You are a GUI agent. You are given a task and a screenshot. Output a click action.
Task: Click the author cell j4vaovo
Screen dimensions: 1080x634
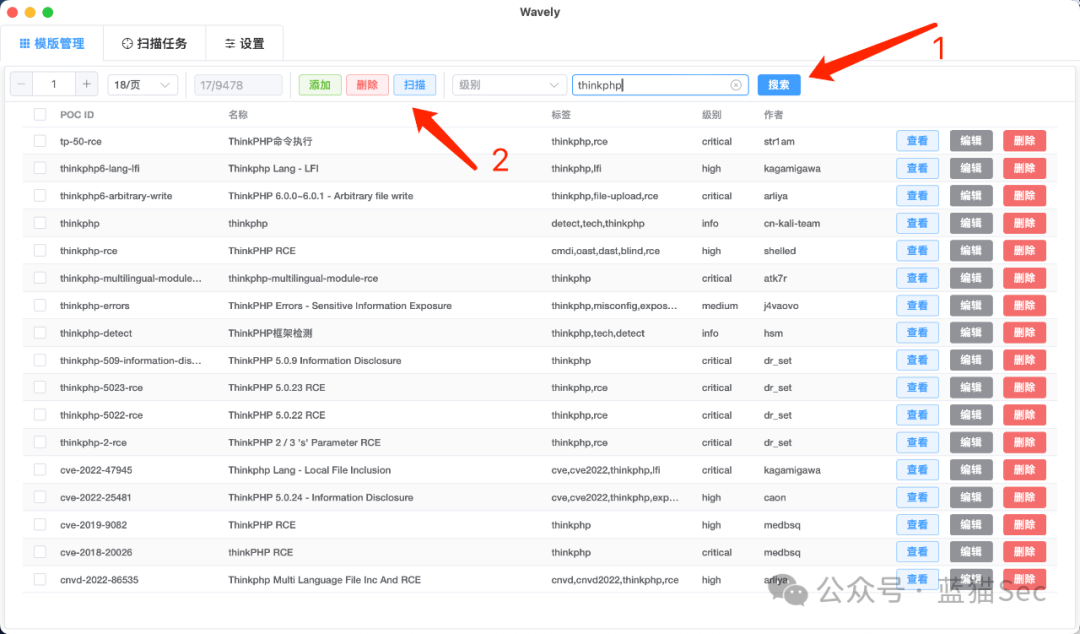pyautogui.click(x=781, y=305)
